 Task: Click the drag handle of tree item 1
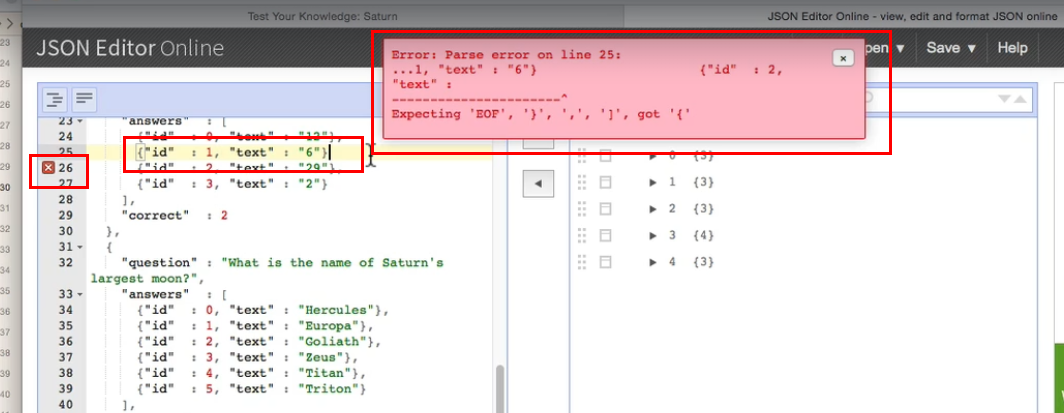coord(581,182)
